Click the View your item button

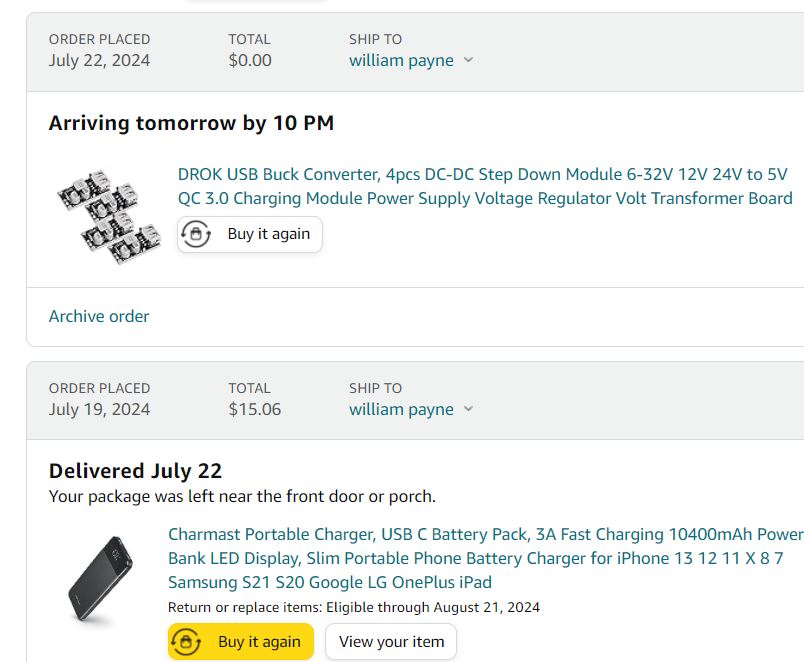point(391,641)
